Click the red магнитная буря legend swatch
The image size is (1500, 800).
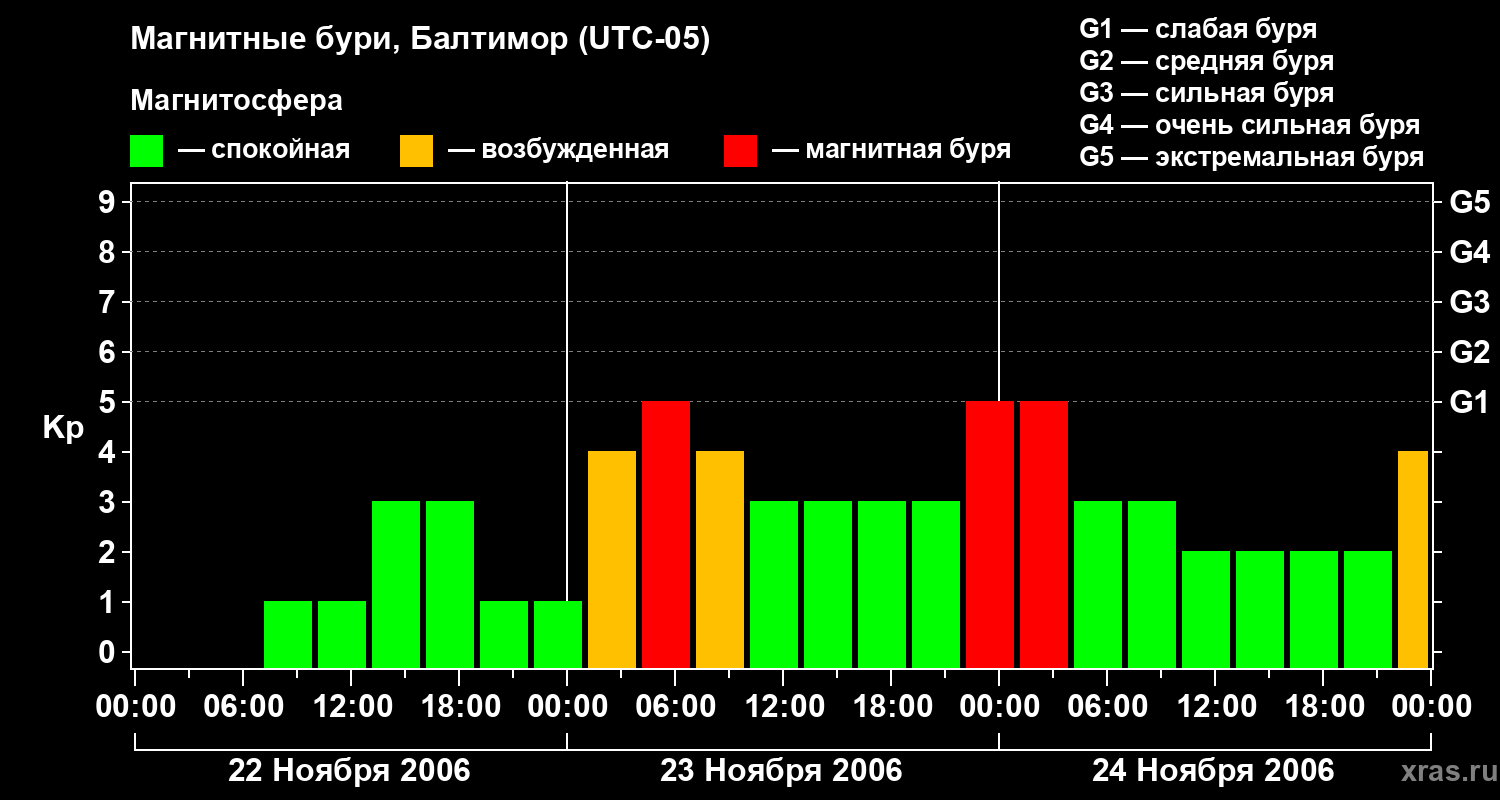[741, 151]
